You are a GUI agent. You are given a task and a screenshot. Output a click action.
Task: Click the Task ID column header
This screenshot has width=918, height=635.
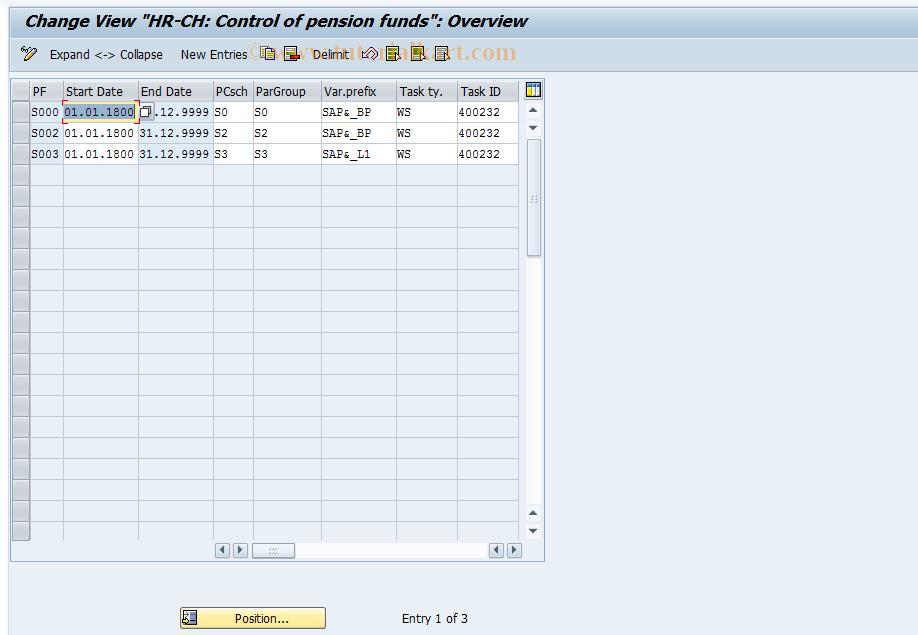487,91
